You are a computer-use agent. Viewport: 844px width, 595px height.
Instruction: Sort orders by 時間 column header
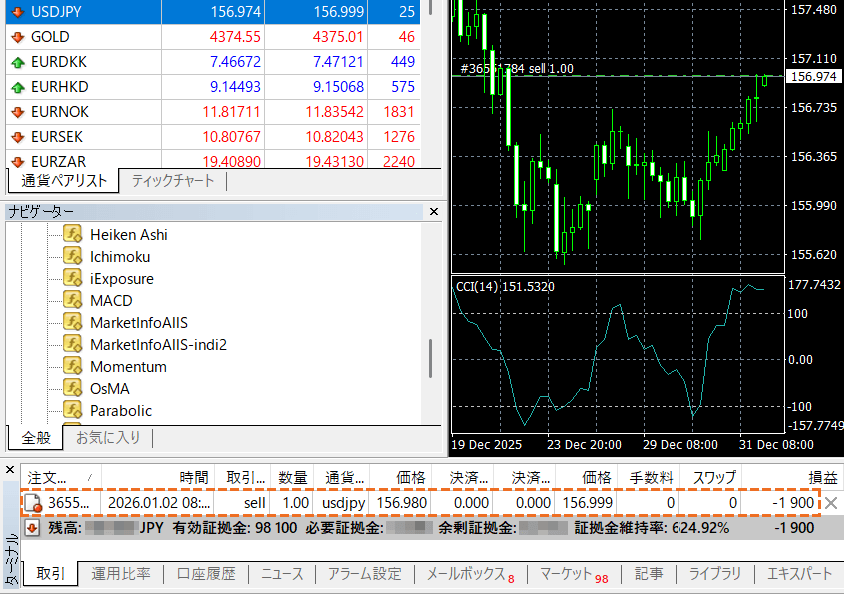193,477
